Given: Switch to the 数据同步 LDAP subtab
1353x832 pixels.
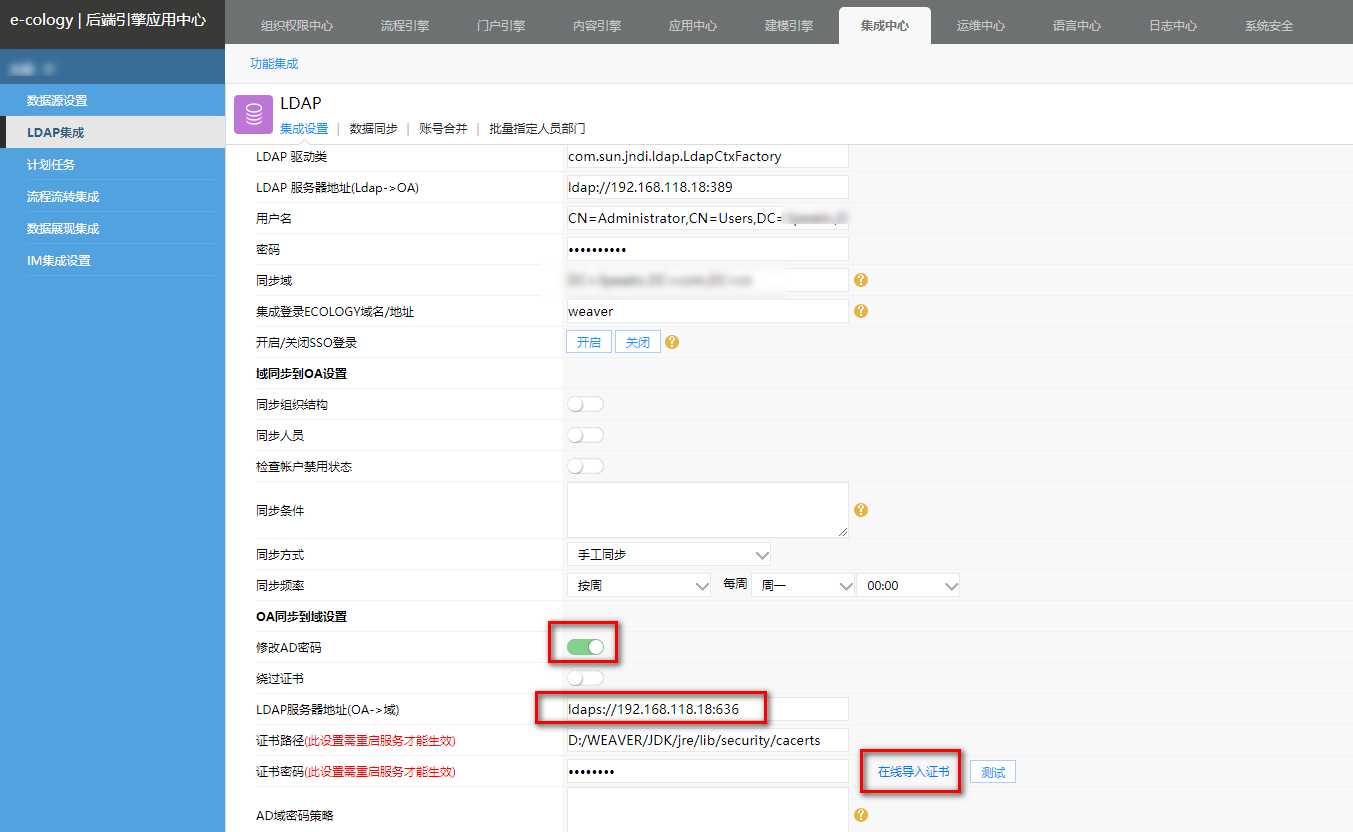Looking at the screenshot, I should pyautogui.click(x=373, y=128).
